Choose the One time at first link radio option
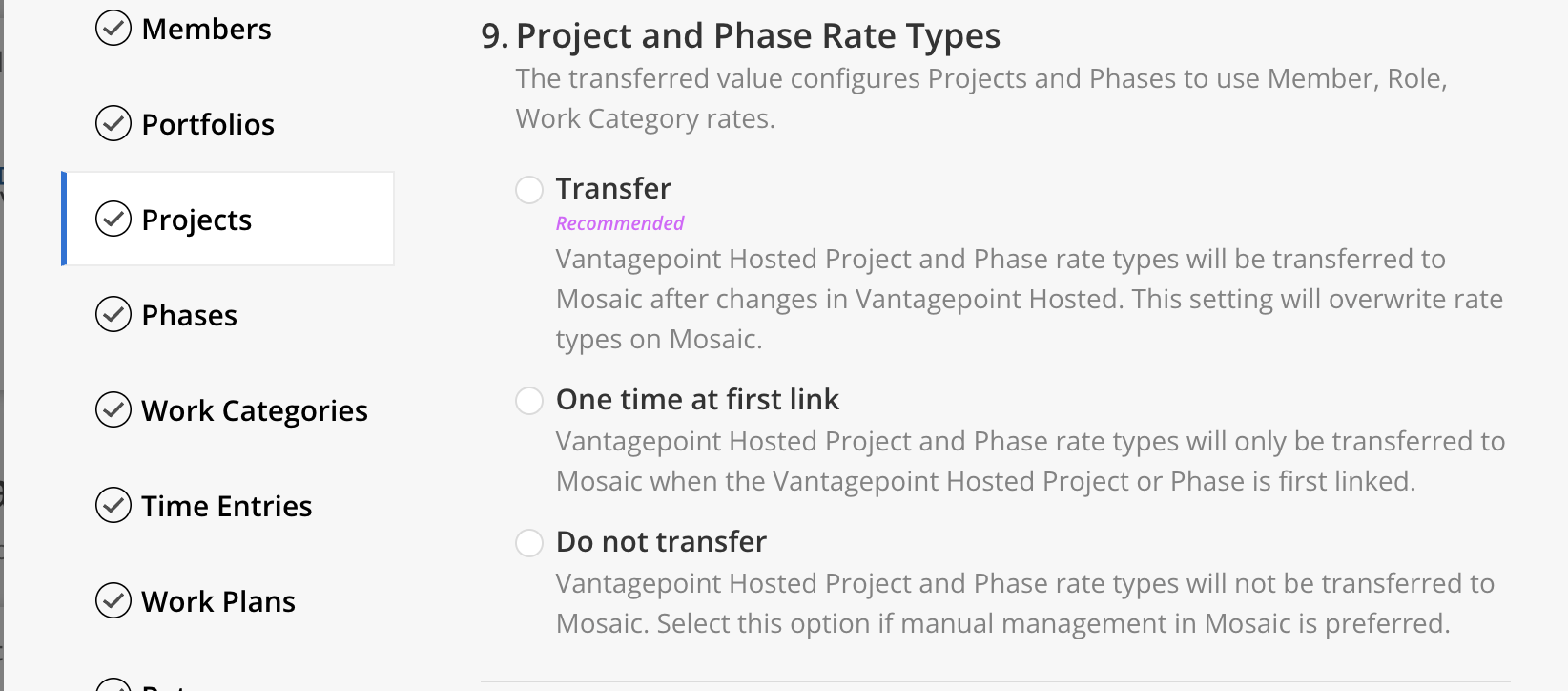 pyautogui.click(x=529, y=400)
